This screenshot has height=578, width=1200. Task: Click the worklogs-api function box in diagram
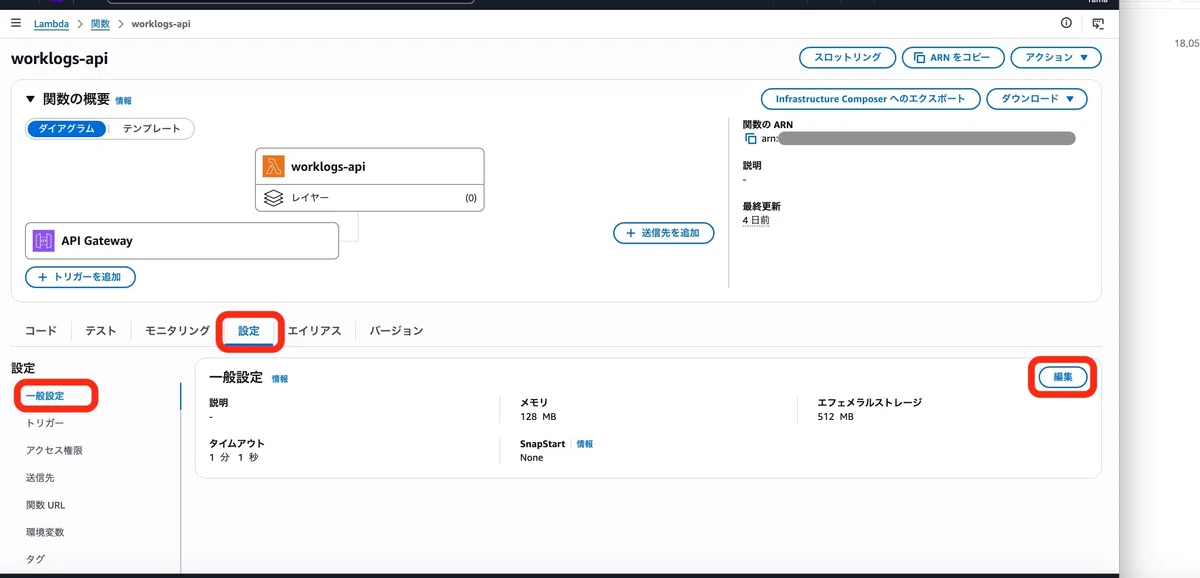point(370,166)
